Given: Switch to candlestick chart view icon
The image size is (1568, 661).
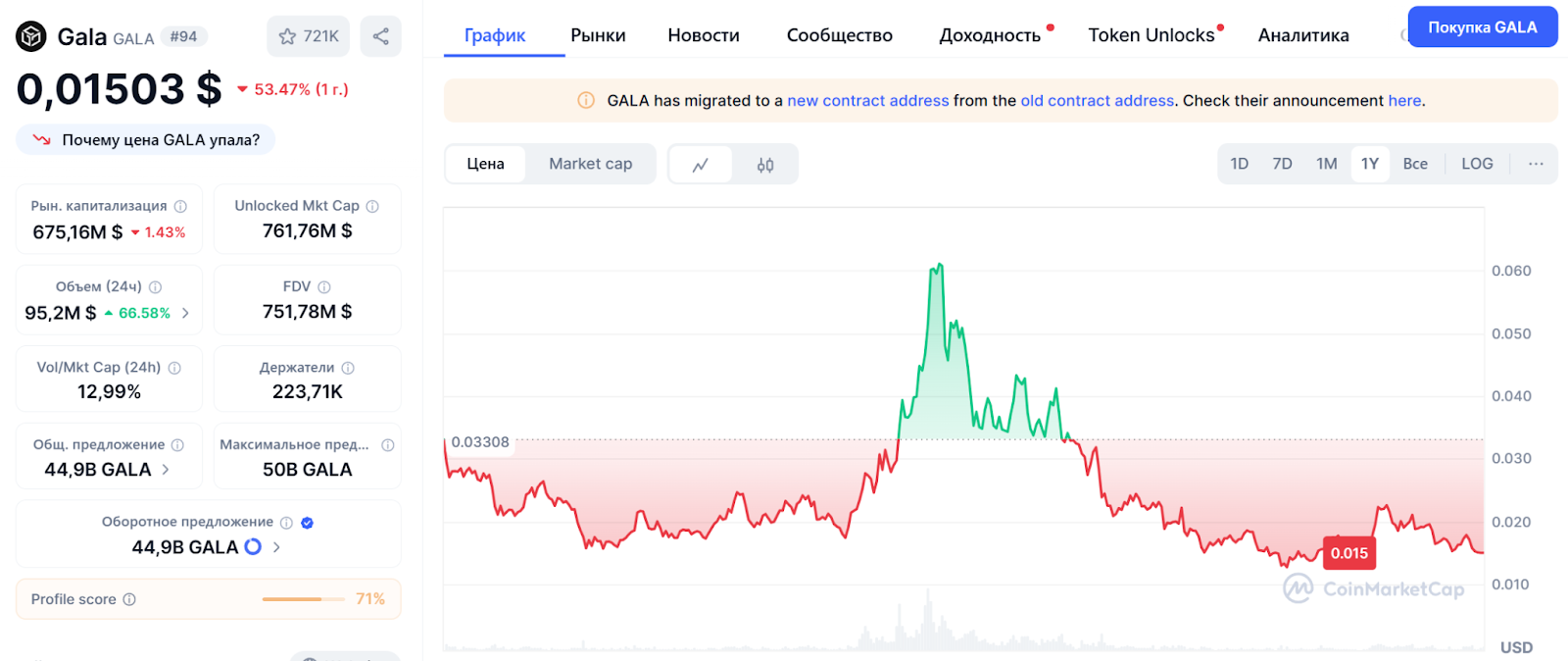Looking at the screenshot, I should 765,165.
